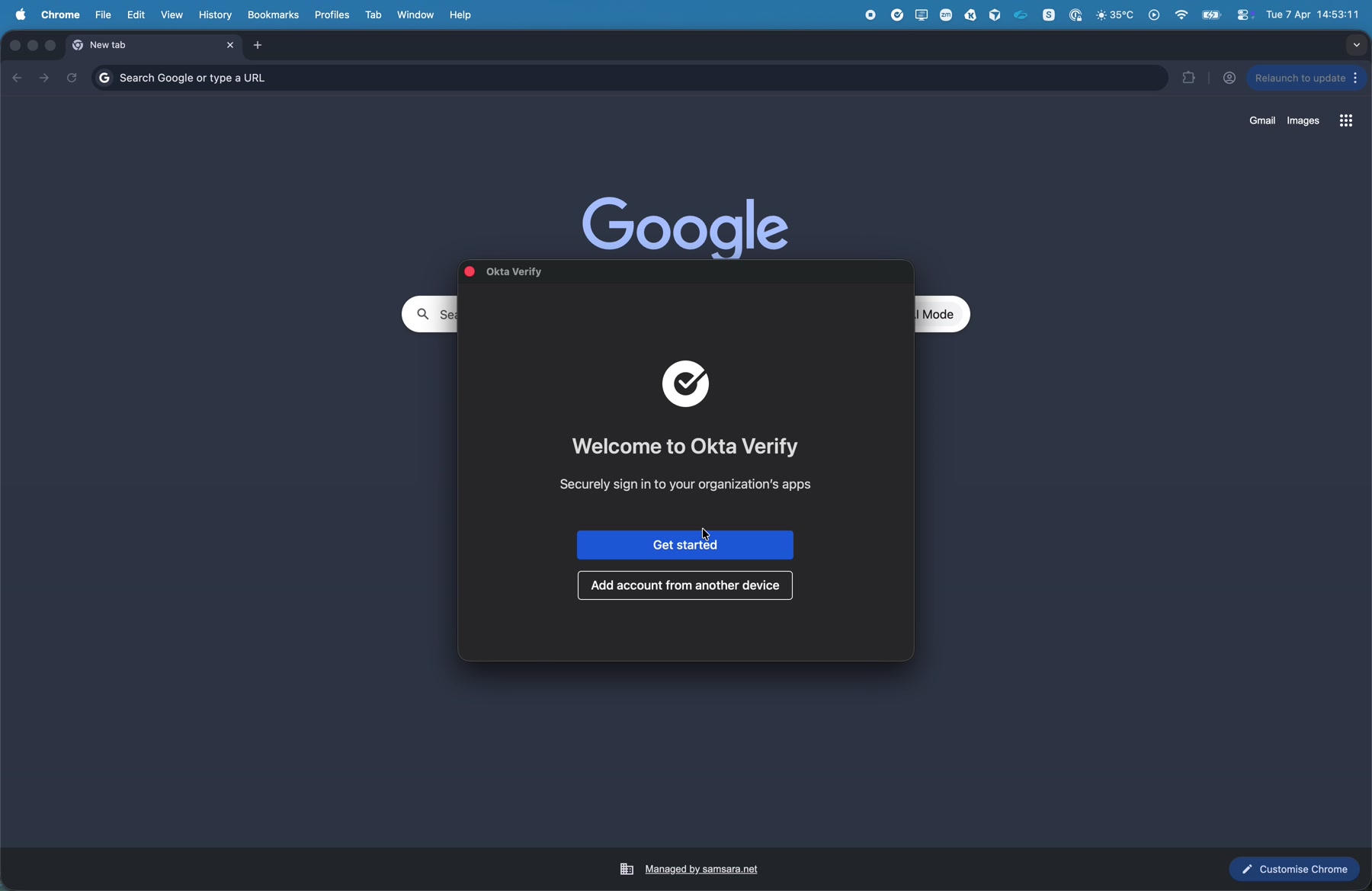Viewport: 1372px width, 891px height.
Task: Open the Edit menu
Action: (x=136, y=14)
